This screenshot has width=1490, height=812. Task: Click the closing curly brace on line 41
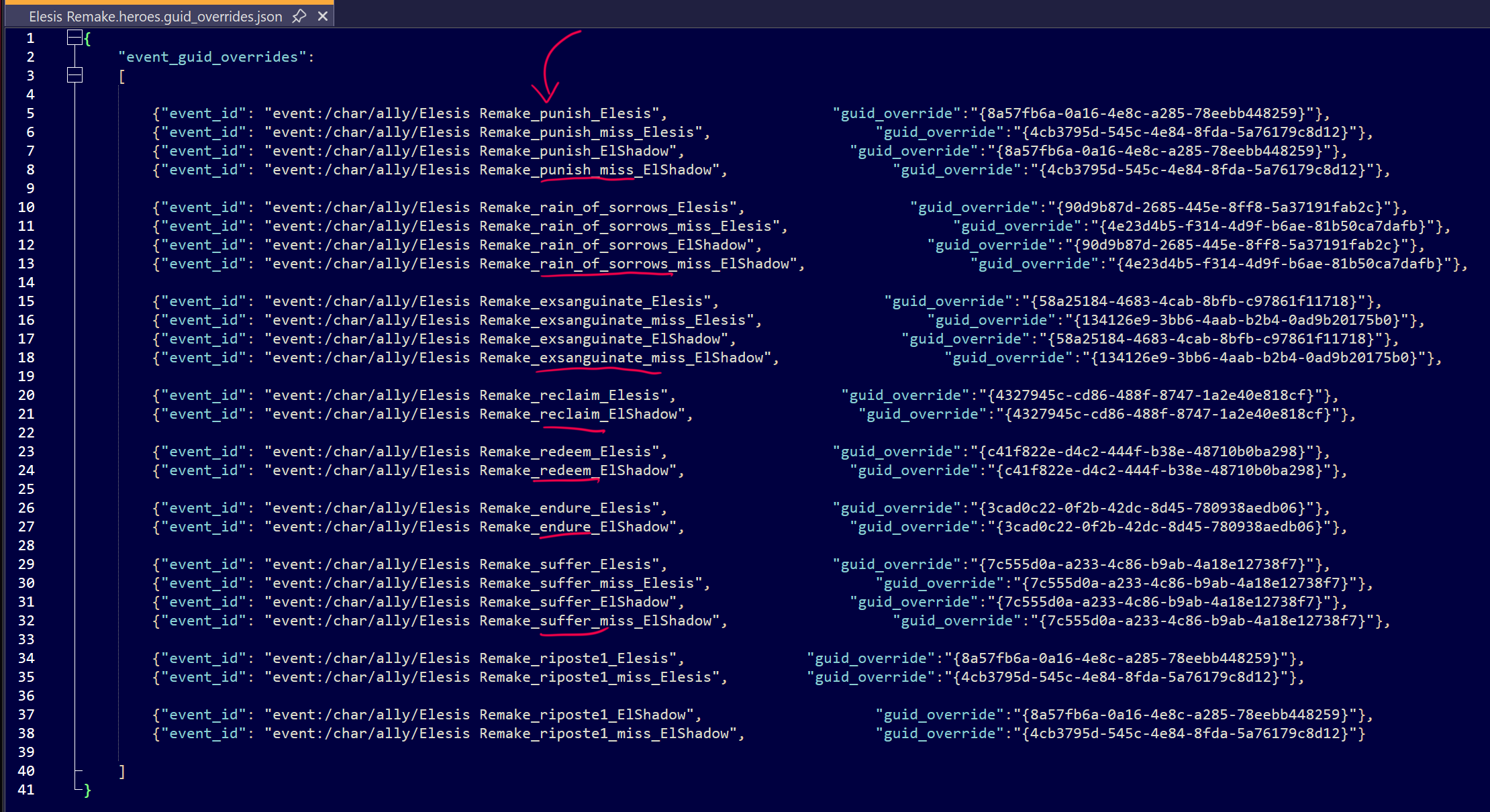(x=87, y=790)
